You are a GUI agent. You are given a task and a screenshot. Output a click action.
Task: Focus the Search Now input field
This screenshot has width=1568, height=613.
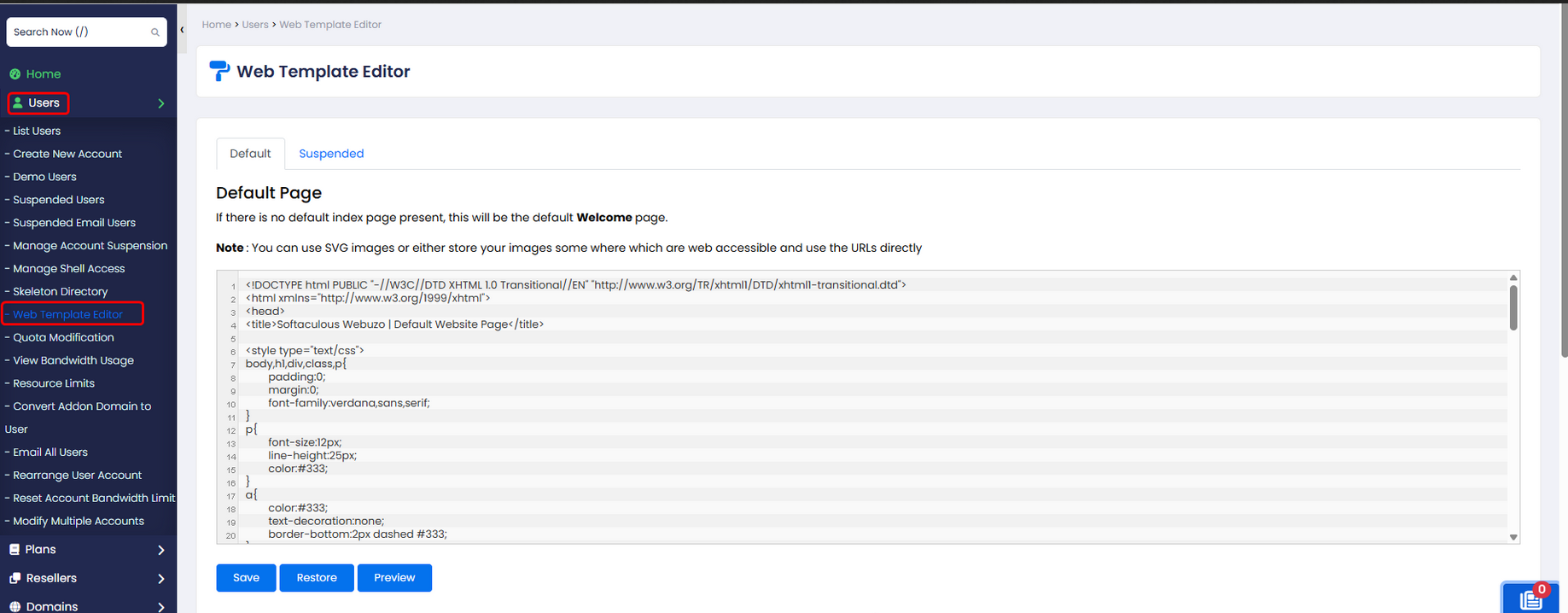pyautogui.click(x=77, y=32)
